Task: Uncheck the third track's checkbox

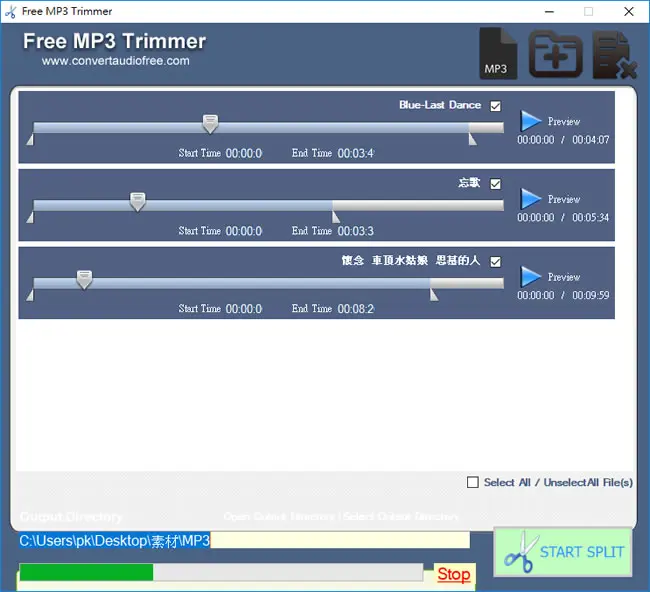Action: pyautogui.click(x=495, y=262)
